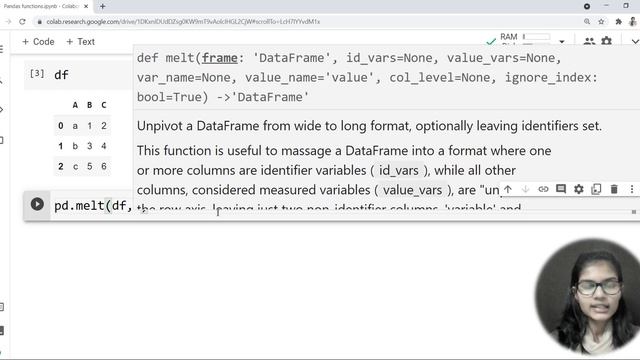Mirror cell in tab icon

596,189
